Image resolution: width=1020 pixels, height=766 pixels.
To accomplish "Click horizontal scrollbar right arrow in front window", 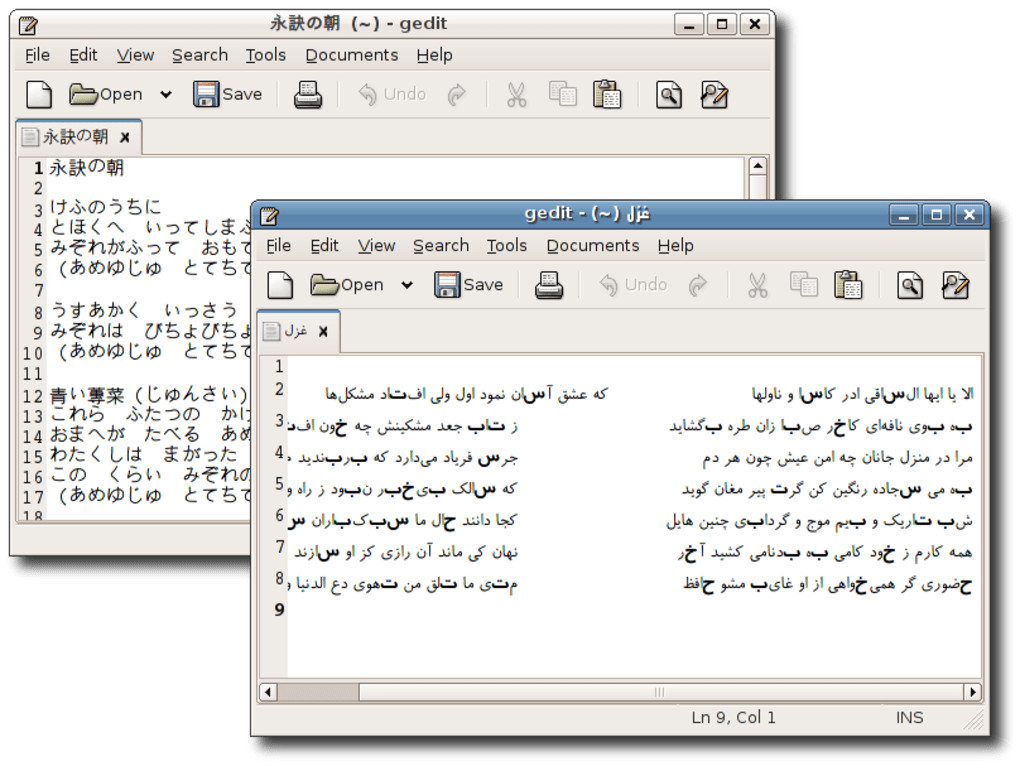I will tap(973, 693).
